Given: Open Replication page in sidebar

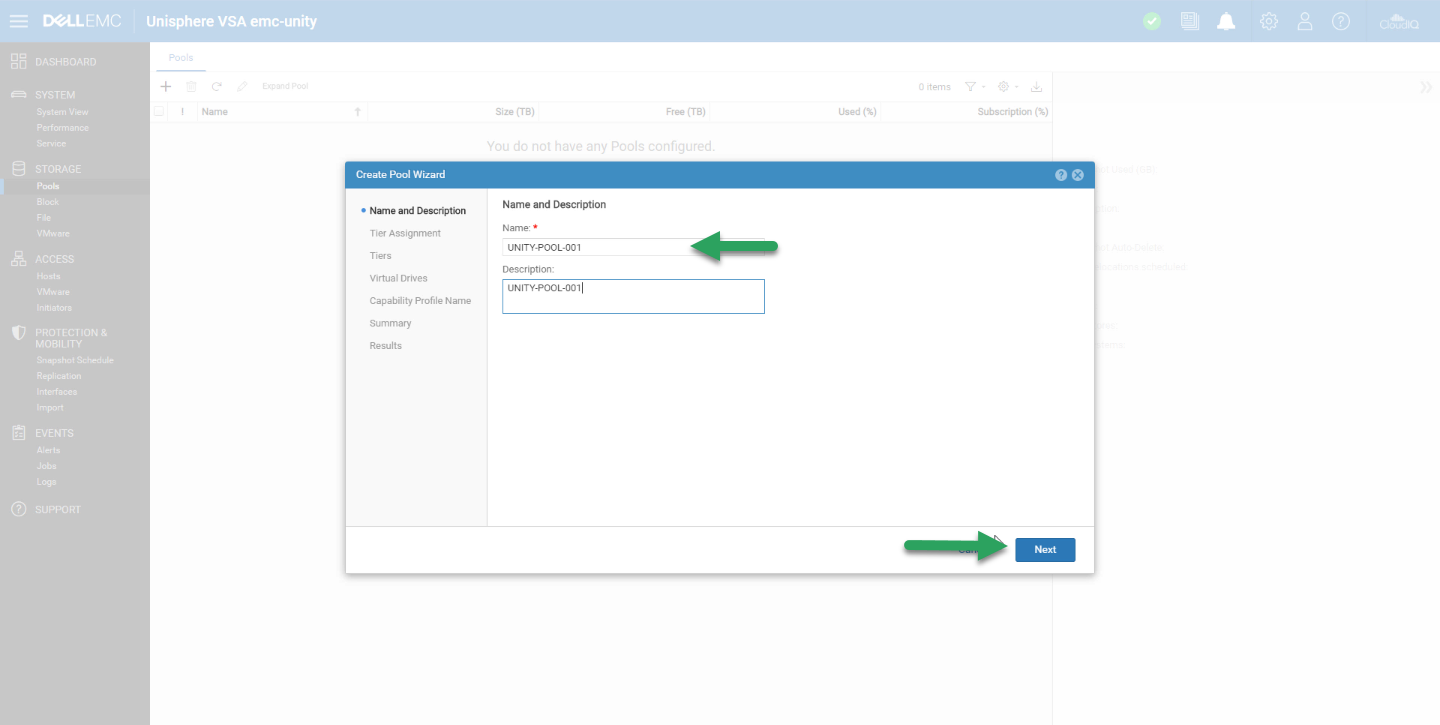Looking at the screenshot, I should [x=59, y=376].
